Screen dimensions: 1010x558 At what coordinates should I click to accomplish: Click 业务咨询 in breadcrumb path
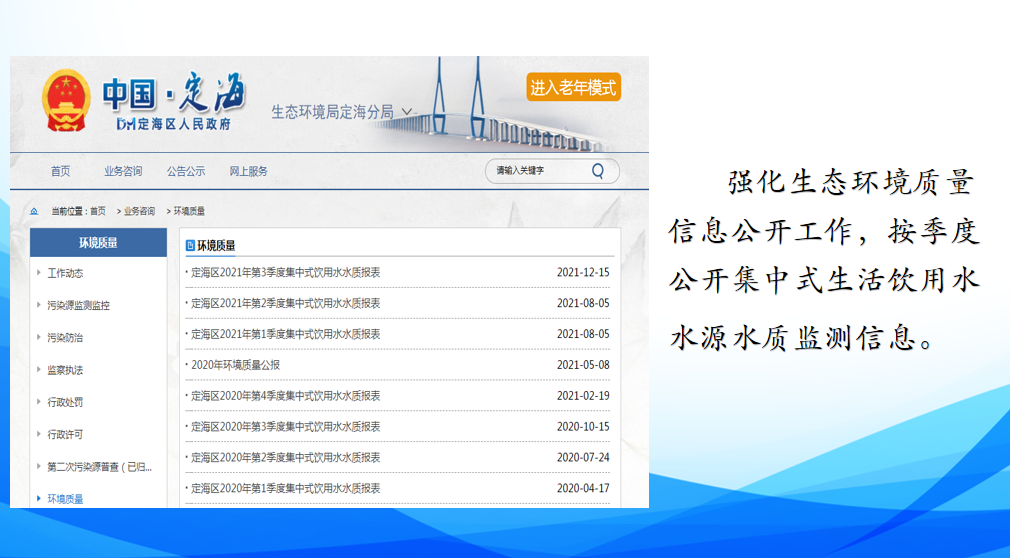coord(139,212)
